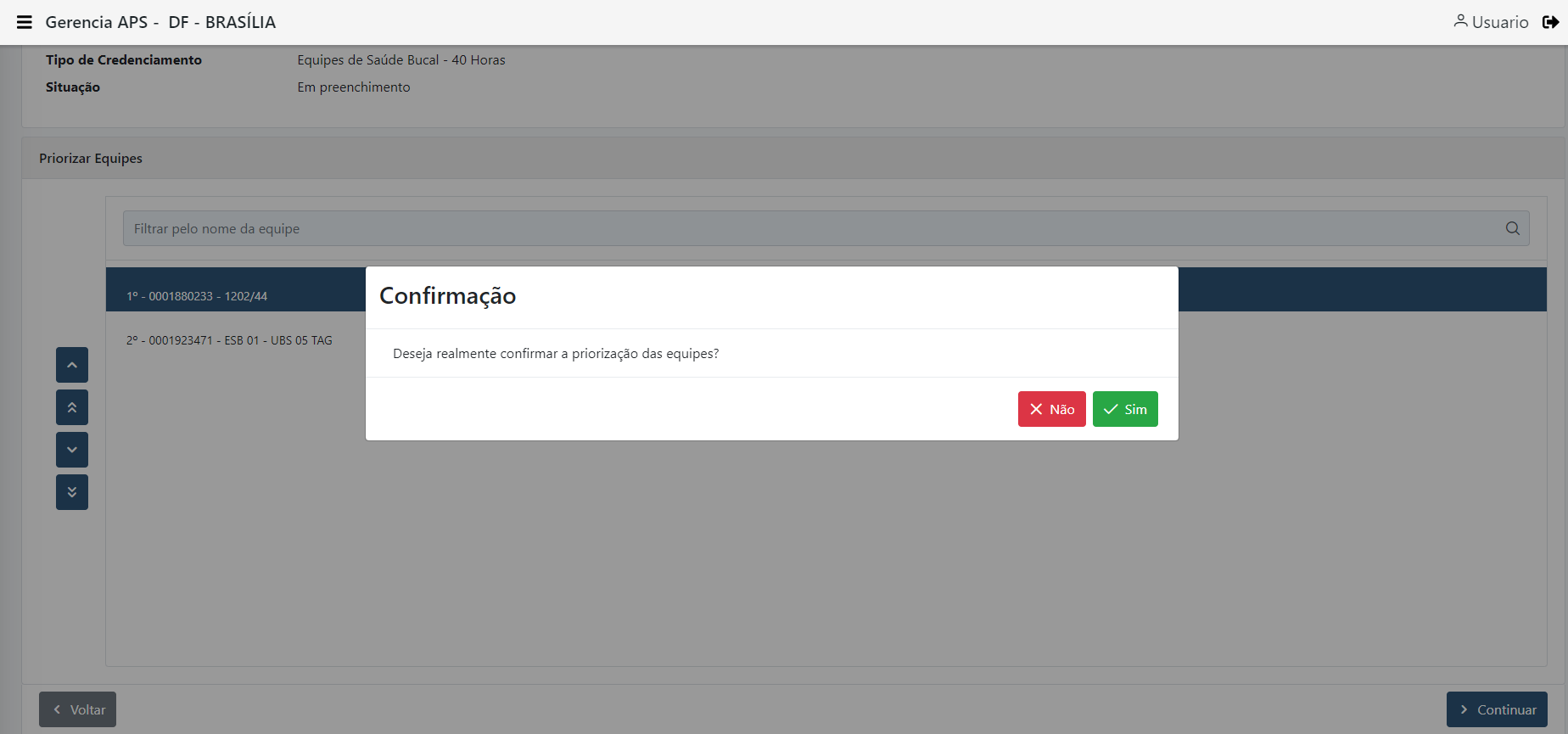Move selected team to the top

pos(72,407)
